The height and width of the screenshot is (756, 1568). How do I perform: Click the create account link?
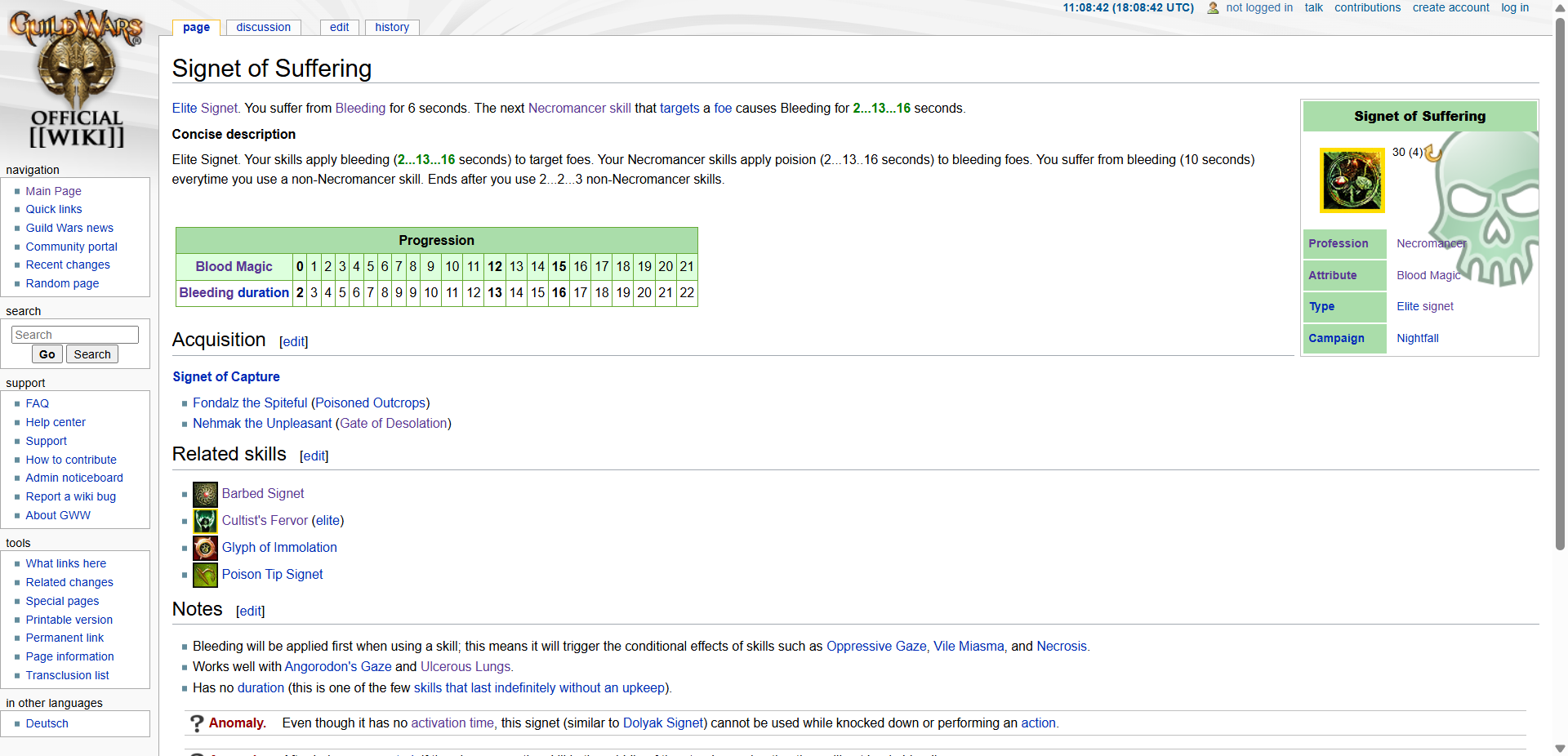pyautogui.click(x=1450, y=7)
